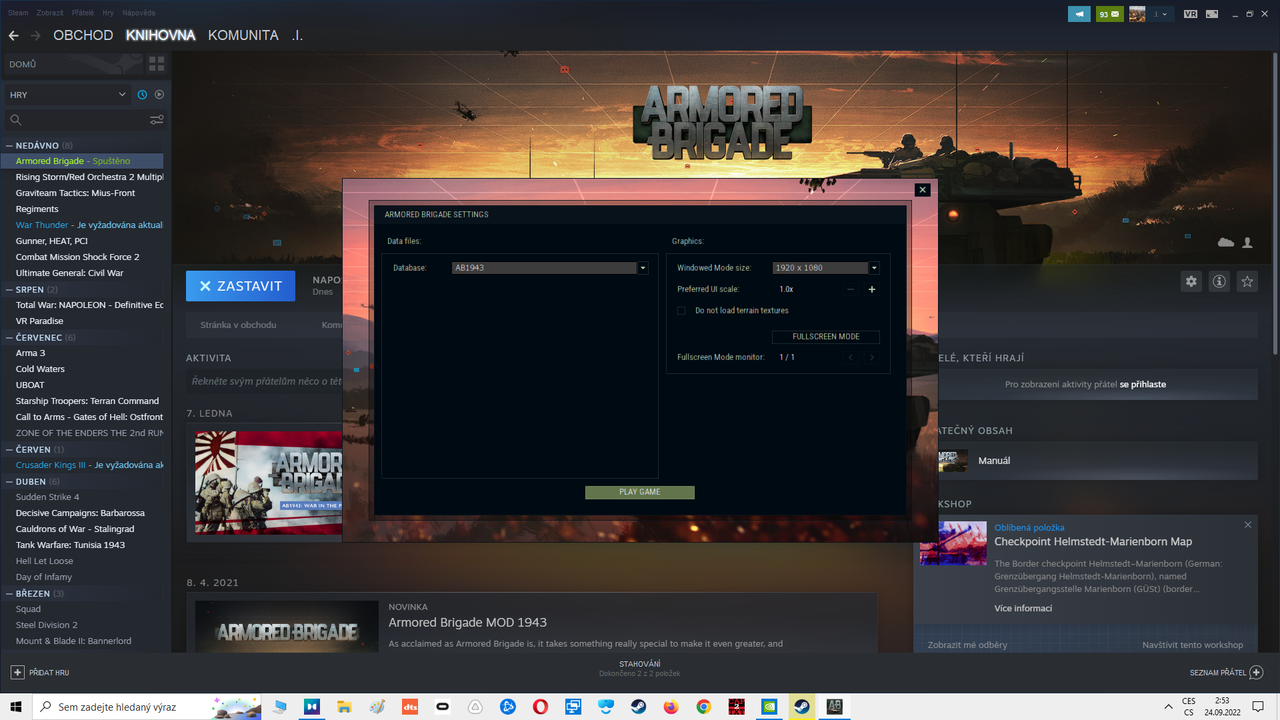Dismiss the Checkpoint Helmstedt workshop item
1280x720 pixels.
click(1248, 525)
